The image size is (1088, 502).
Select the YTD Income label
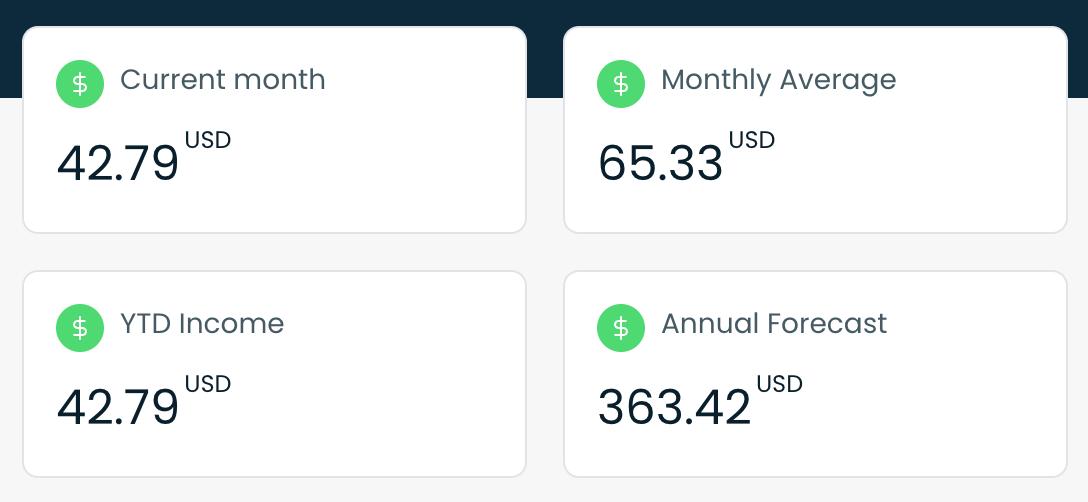point(202,324)
